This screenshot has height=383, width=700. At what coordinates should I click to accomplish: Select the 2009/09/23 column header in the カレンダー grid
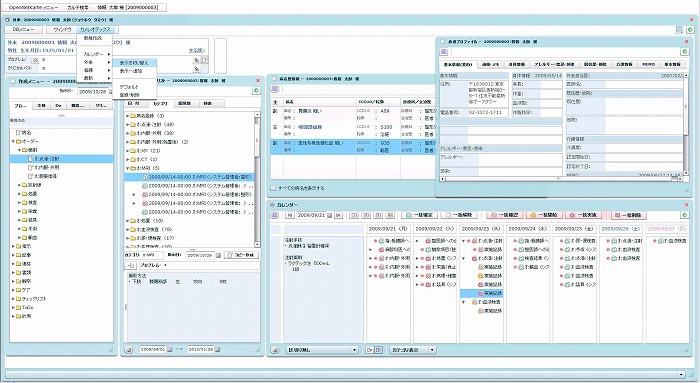coord(482,229)
